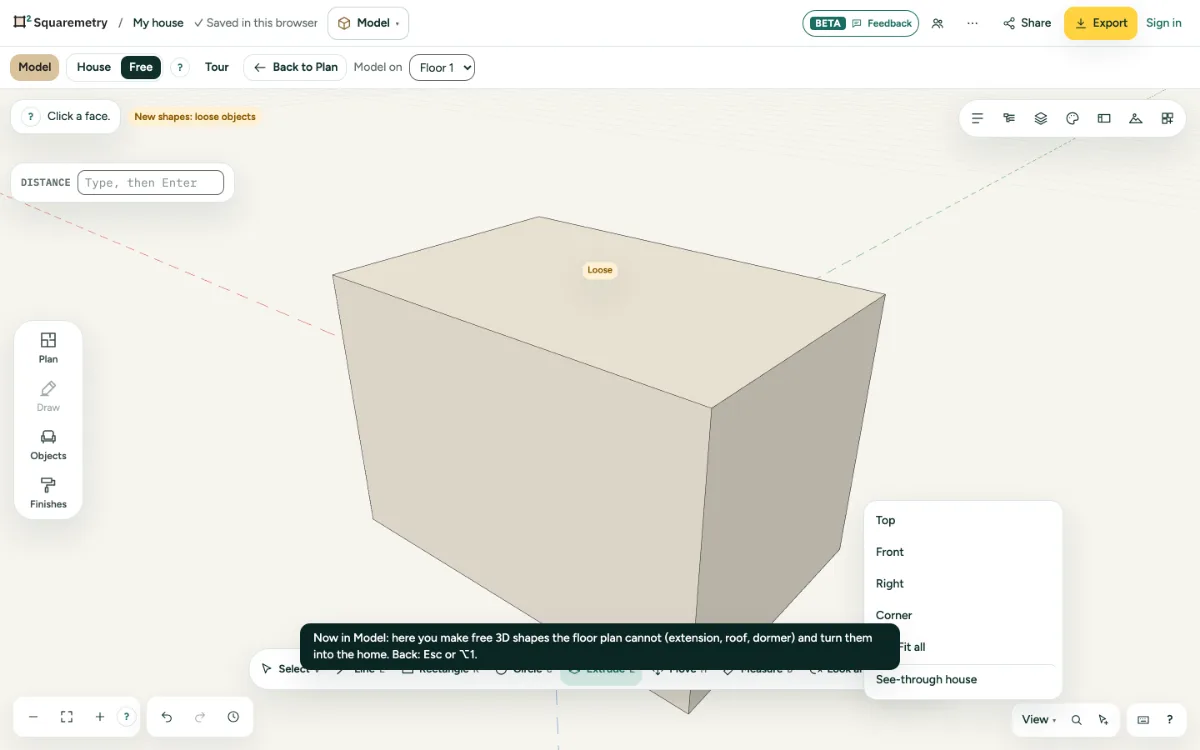Click the Model mode button
The image size is (1200, 750).
(x=34, y=67)
